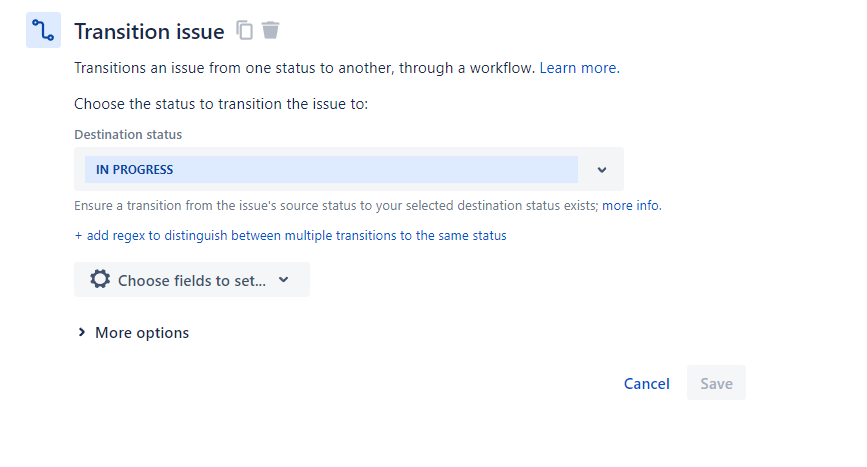Duplicate this action using the copy icon
The height and width of the screenshot is (467, 867).
[244, 30]
